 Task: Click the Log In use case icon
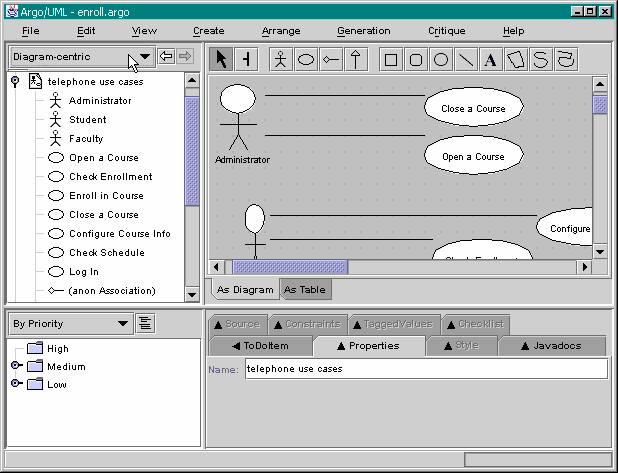[x=56, y=272]
